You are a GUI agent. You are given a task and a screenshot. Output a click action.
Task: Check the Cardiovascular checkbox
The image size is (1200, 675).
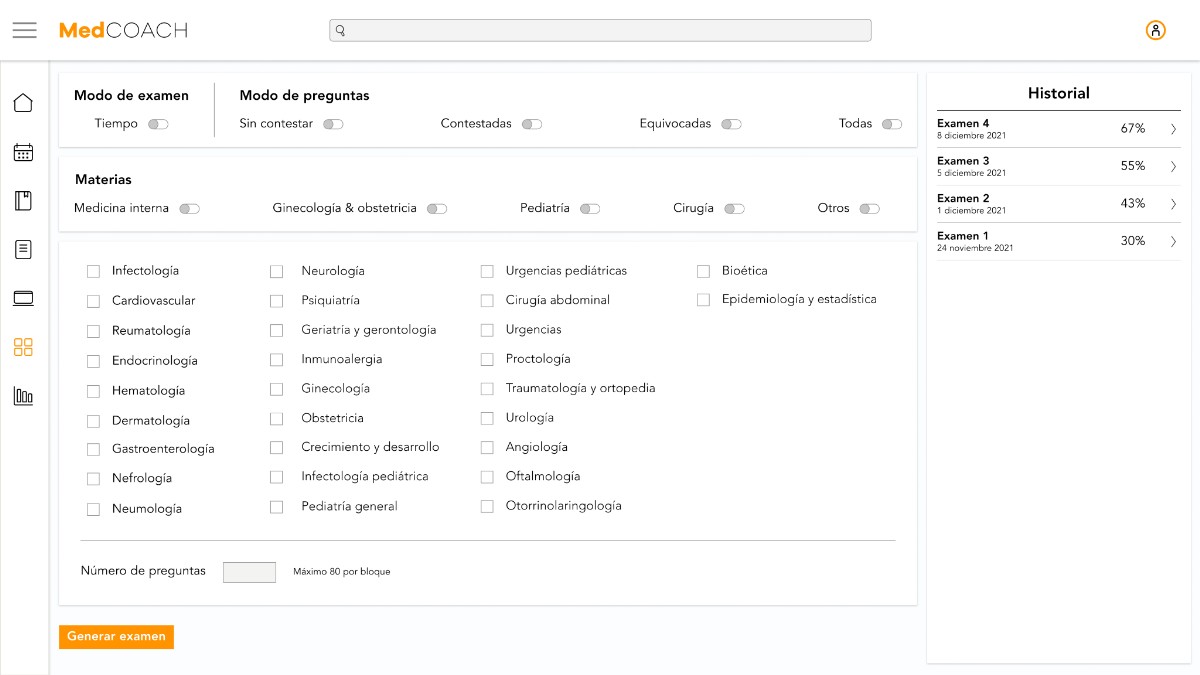tap(94, 301)
